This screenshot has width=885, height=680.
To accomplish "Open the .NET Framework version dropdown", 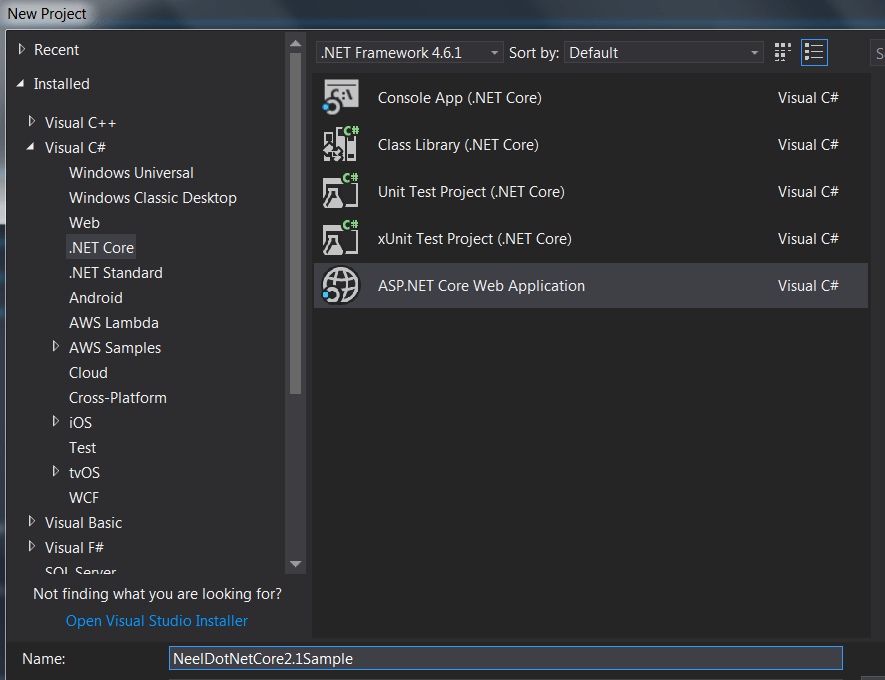I will 410,53.
